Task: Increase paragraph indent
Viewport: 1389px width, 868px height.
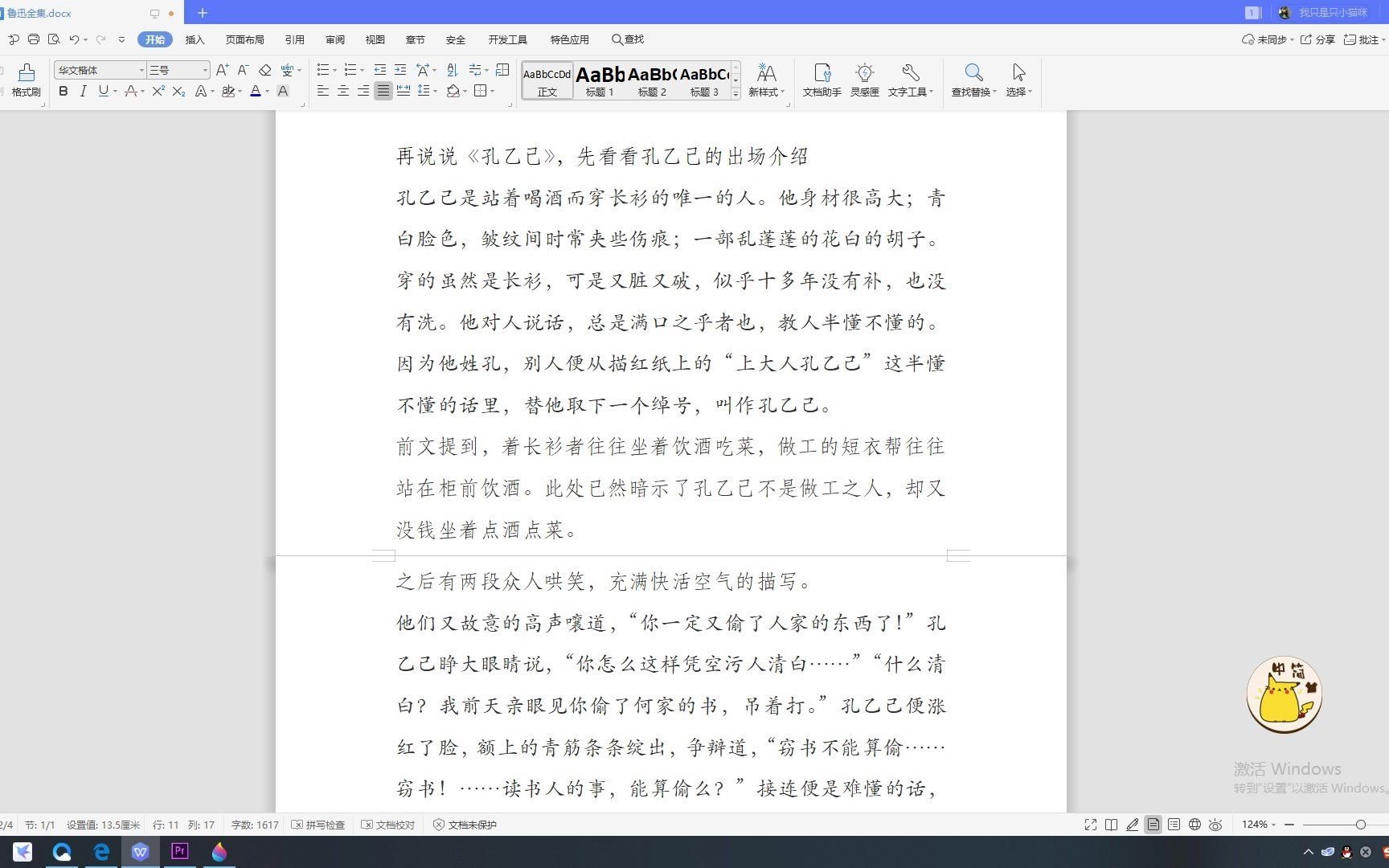Action: [400, 70]
